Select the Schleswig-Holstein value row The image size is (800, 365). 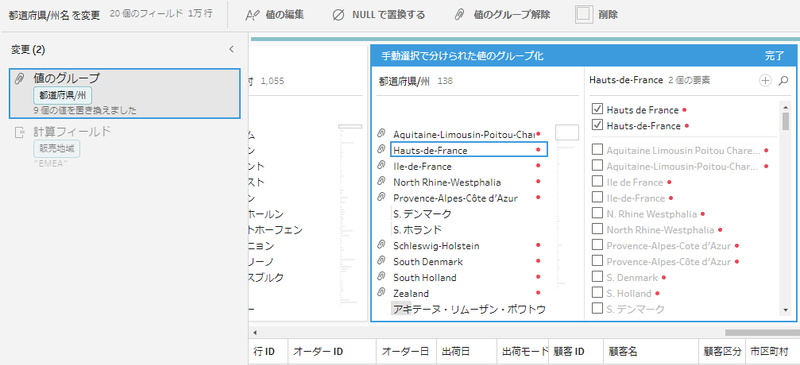[x=468, y=246]
